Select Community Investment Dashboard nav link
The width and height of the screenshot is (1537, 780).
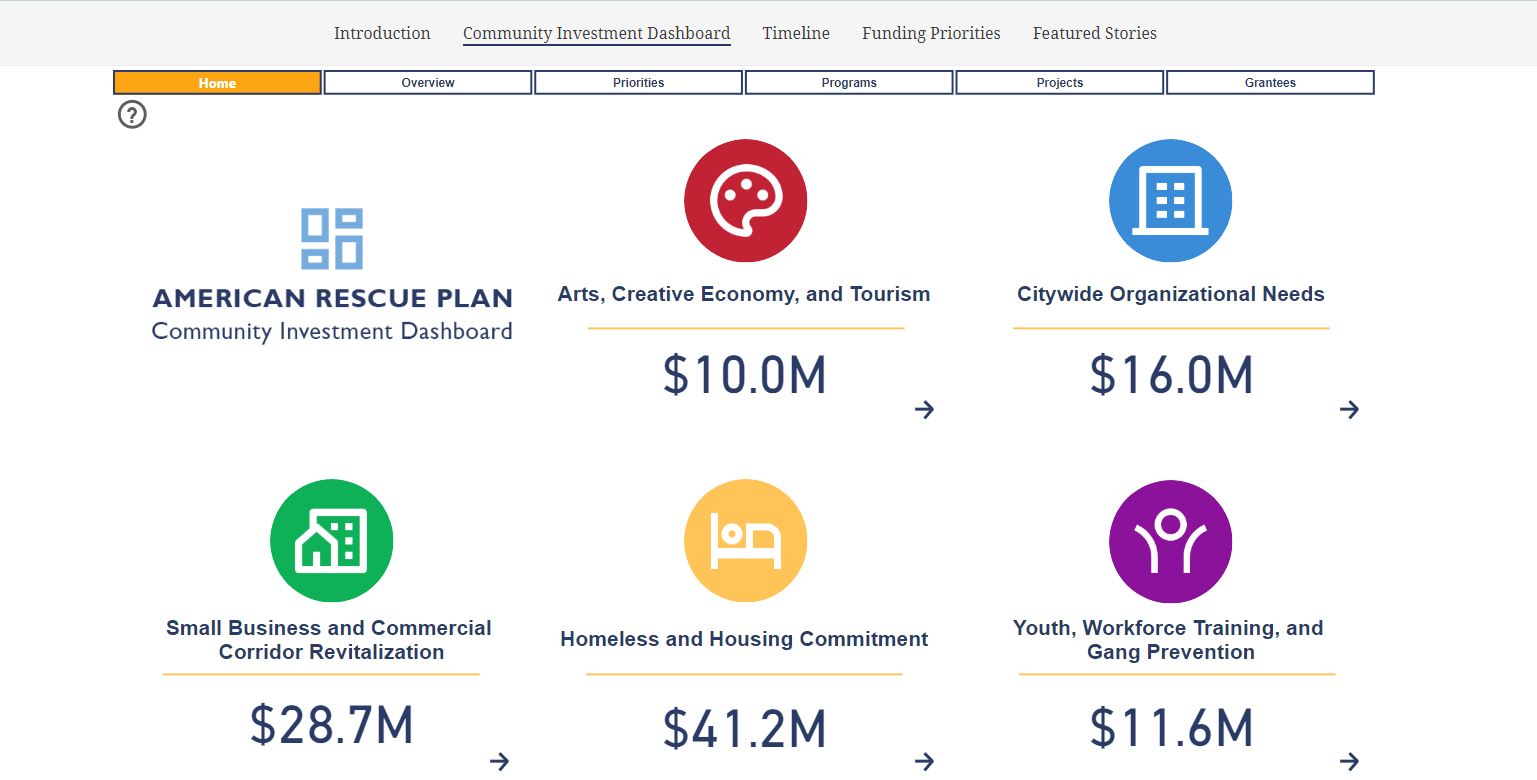597,33
